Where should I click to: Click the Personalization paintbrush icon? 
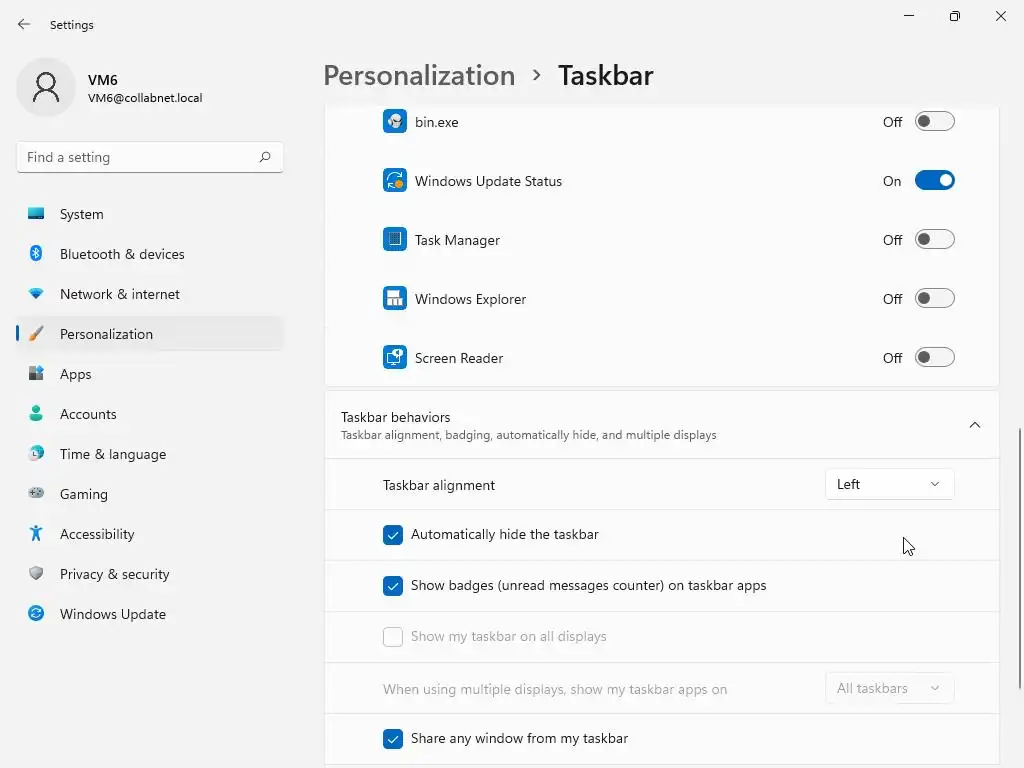click(36, 334)
